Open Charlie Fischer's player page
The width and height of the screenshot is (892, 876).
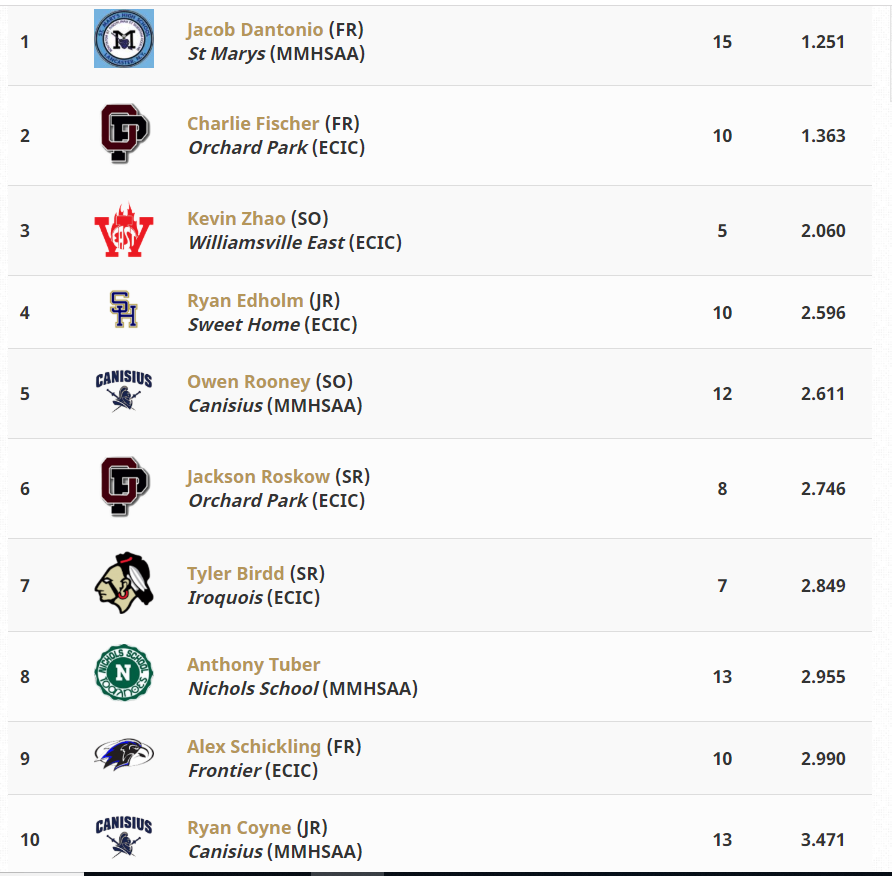click(x=253, y=124)
